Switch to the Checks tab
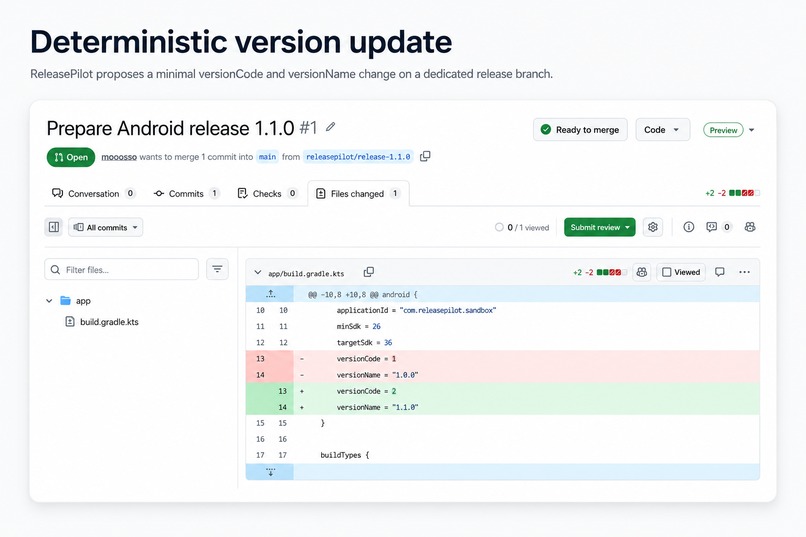 coord(267,194)
